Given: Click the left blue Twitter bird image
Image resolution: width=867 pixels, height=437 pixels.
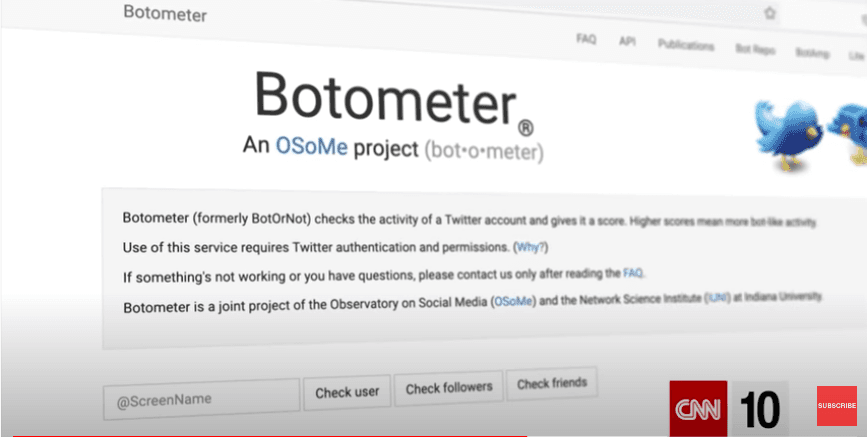Looking at the screenshot, I should [790, 133].
